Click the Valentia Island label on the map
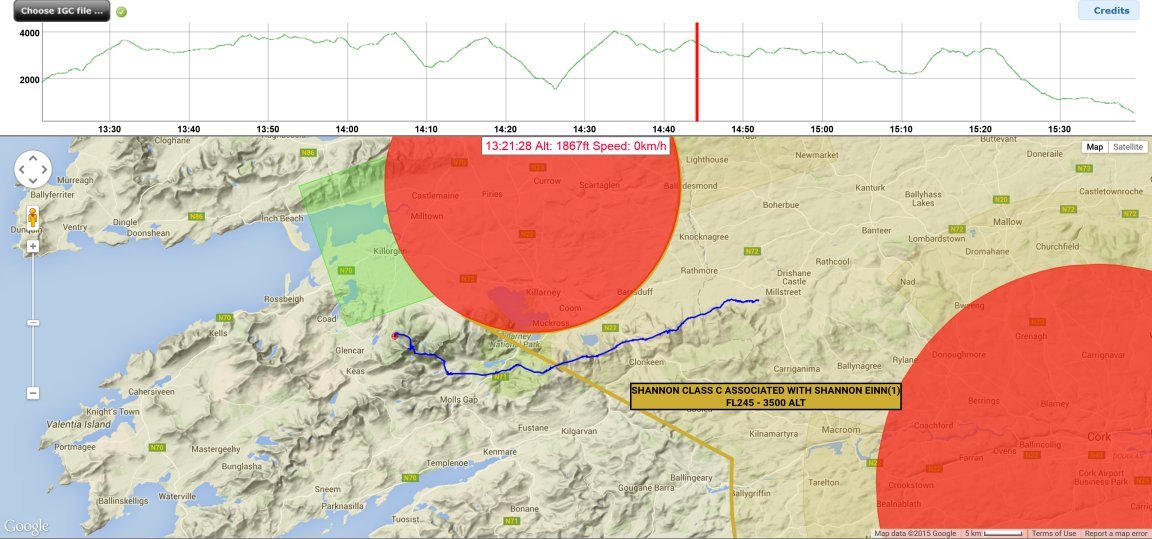The height and width of the screenshot is (539, 1152). [79, 424]
